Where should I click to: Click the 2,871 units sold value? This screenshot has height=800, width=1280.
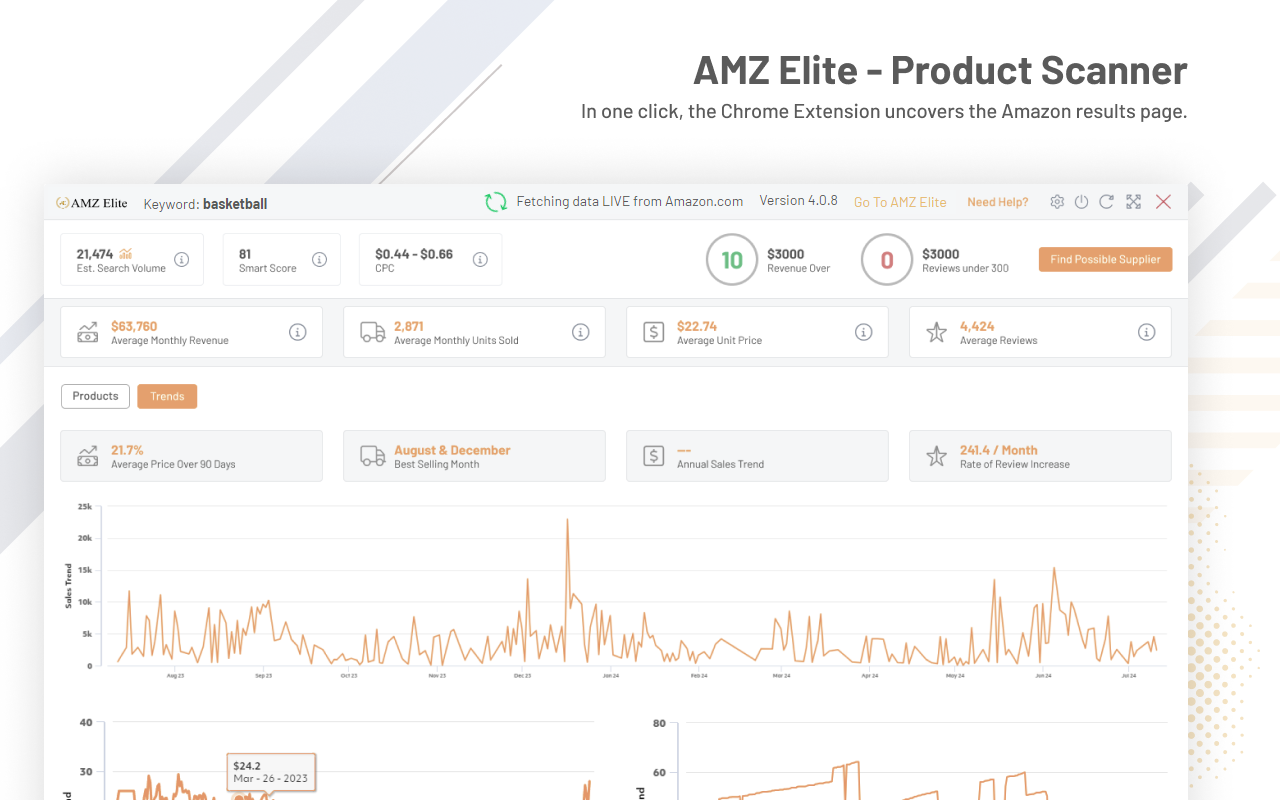tap(409, 326)
